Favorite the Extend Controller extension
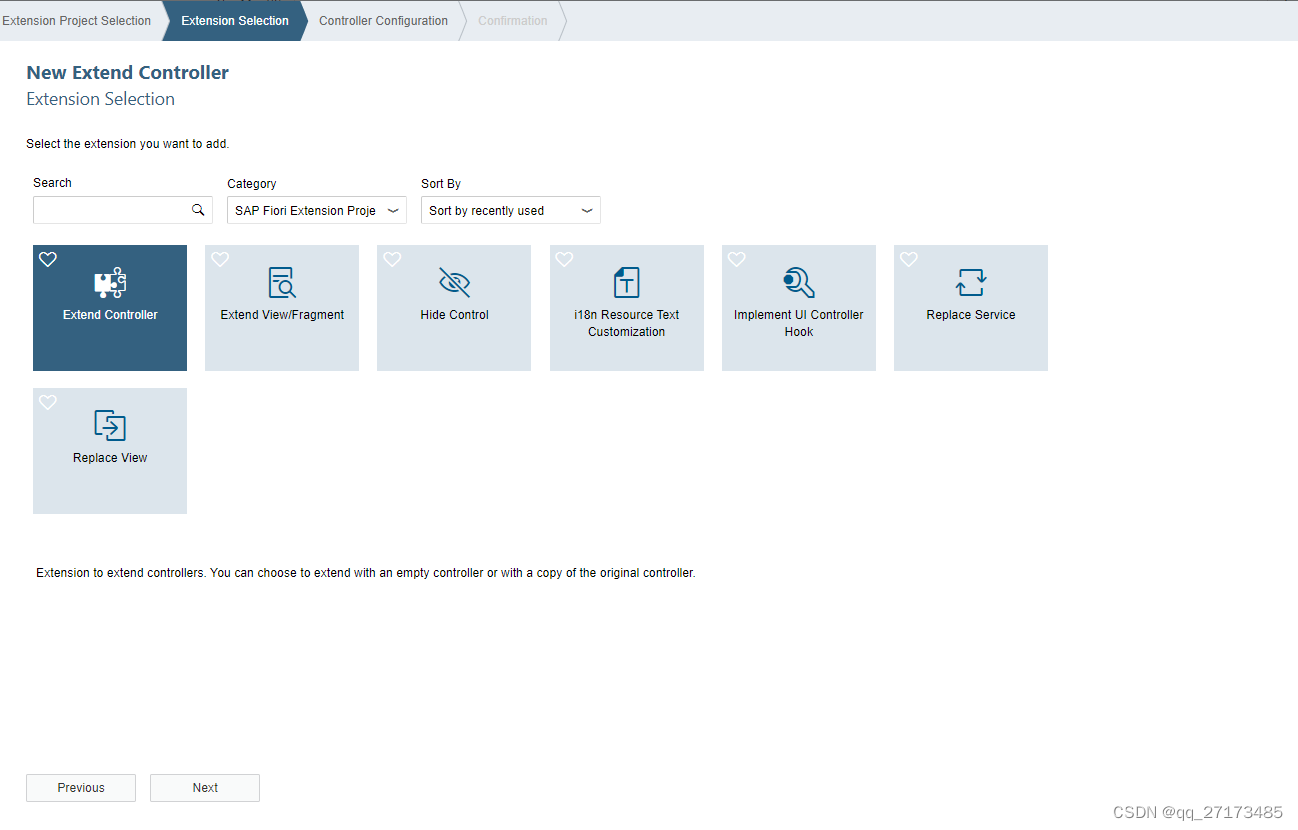 coord(47,259)
